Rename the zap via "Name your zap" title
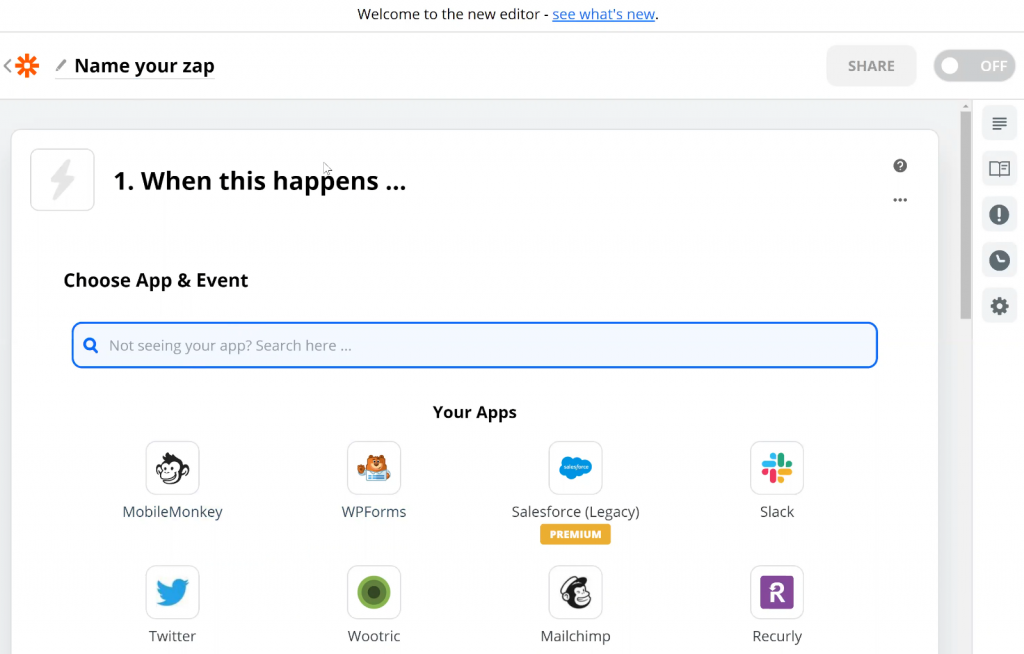 (x=144, y=65)
